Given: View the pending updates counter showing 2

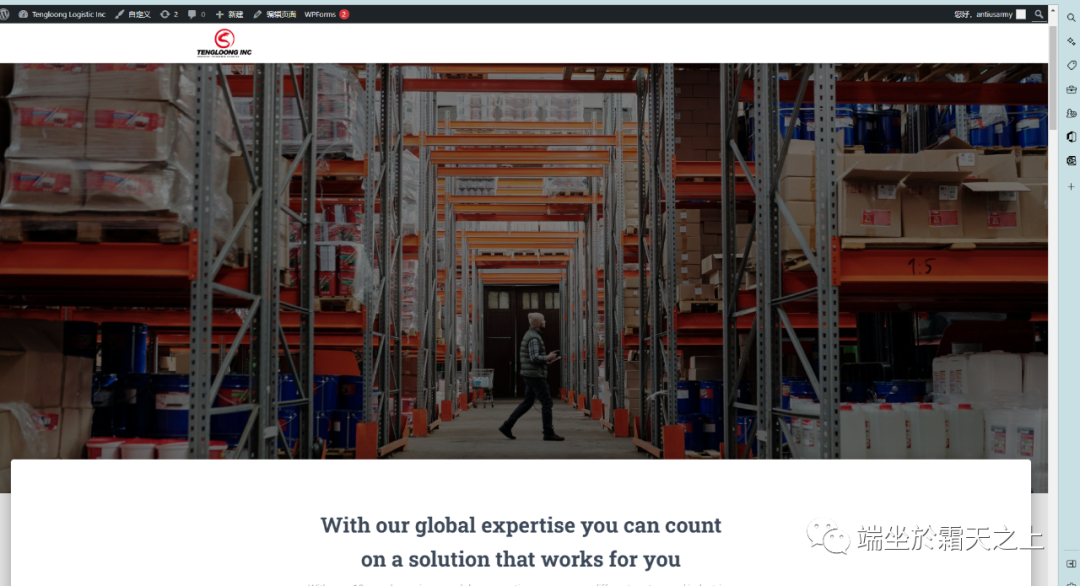Looking at the screenshot, I should [169, 14].
